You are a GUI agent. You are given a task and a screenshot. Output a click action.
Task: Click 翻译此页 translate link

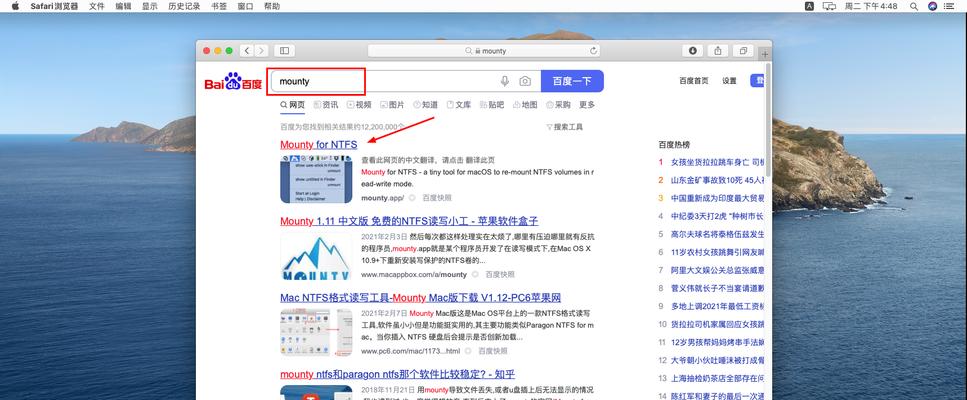[479, 160]
